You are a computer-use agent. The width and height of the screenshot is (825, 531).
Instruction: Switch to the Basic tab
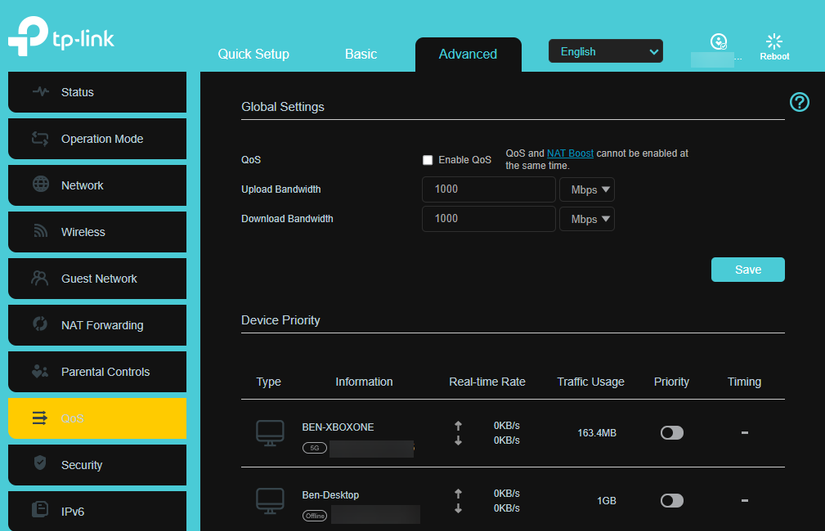pos(362,54)
